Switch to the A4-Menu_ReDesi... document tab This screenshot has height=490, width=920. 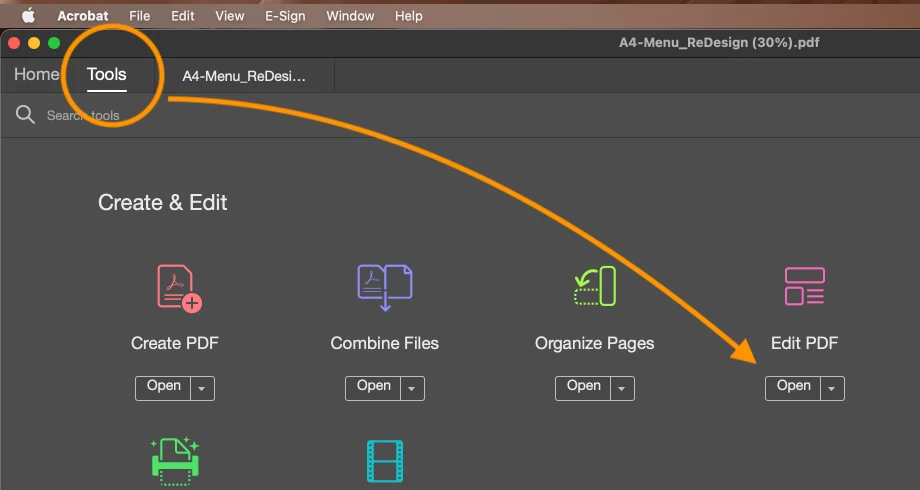pyautogui.click(x=244, y=76)
